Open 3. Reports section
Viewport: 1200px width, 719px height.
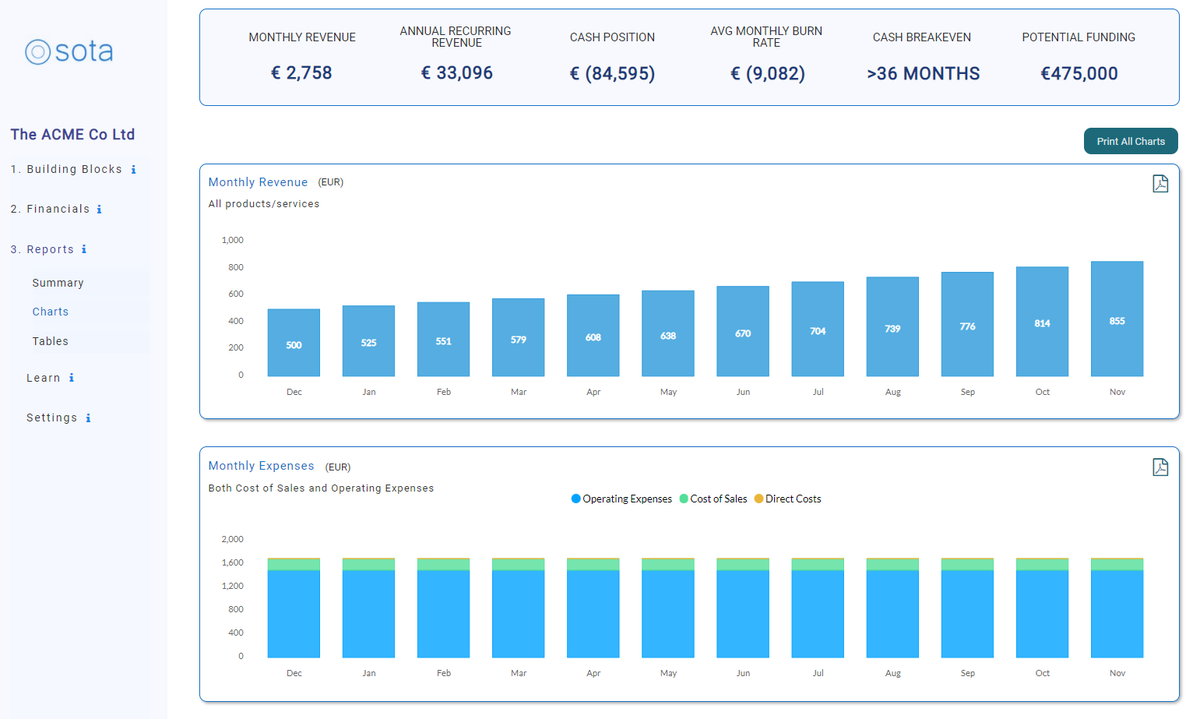pyautogui.click(x=42, y=249)
